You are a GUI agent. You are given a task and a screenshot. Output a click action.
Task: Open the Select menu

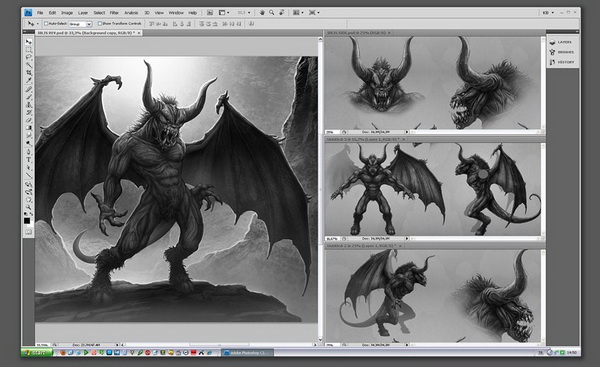(99, 13)
